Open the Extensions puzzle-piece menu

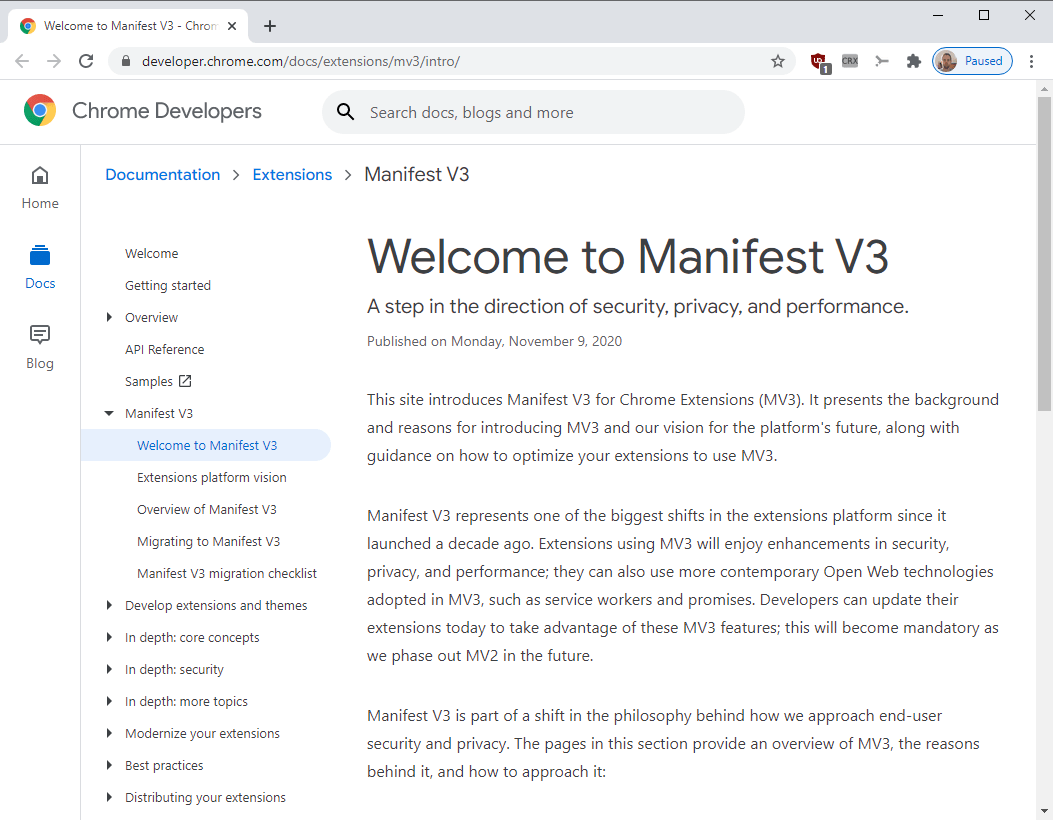tap(913, 61)
